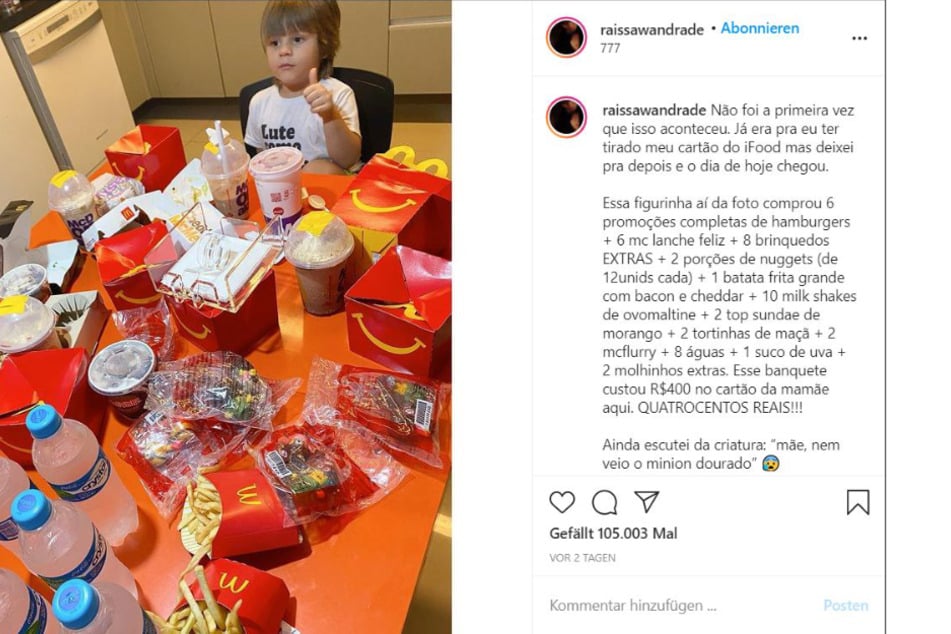Save the post with the bookmark icon
This screenshot has width=951, height=634.
(858, 502)
